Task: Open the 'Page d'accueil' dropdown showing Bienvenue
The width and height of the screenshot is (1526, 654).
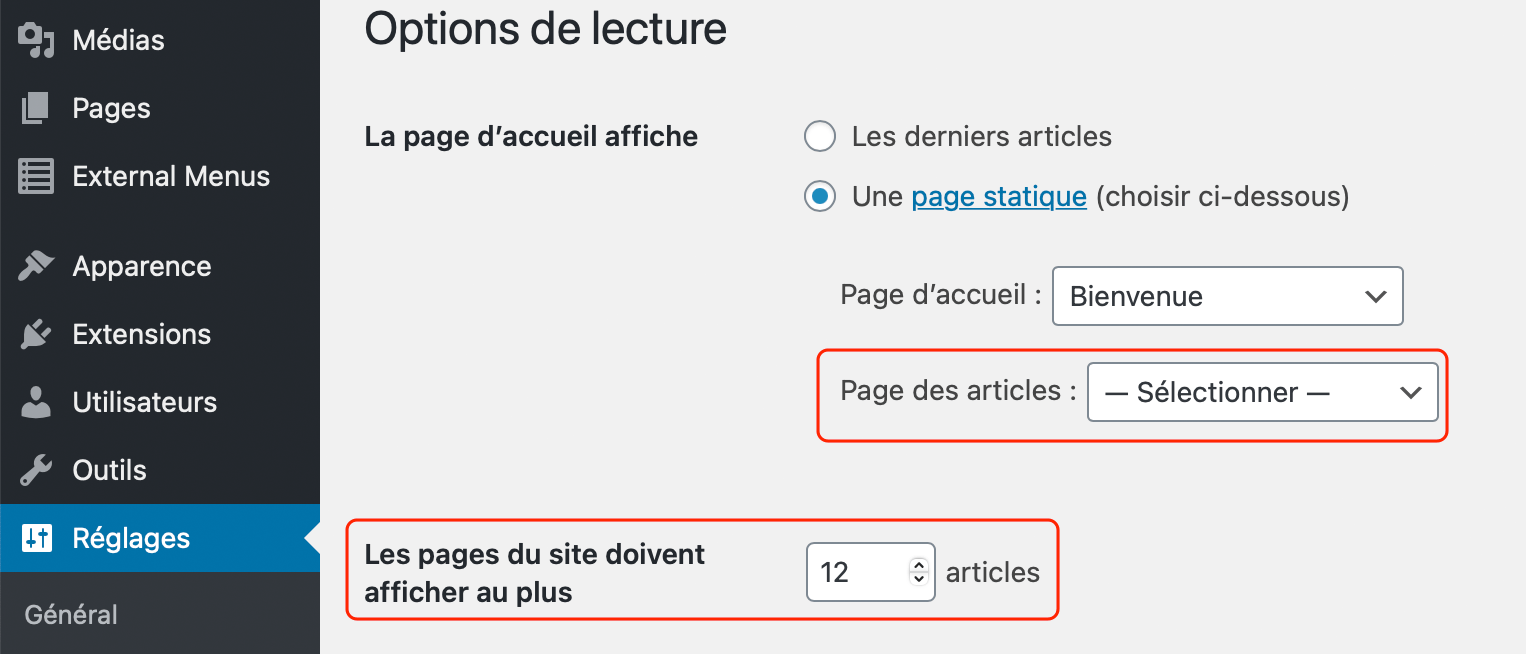Action: coord(1227,296)
